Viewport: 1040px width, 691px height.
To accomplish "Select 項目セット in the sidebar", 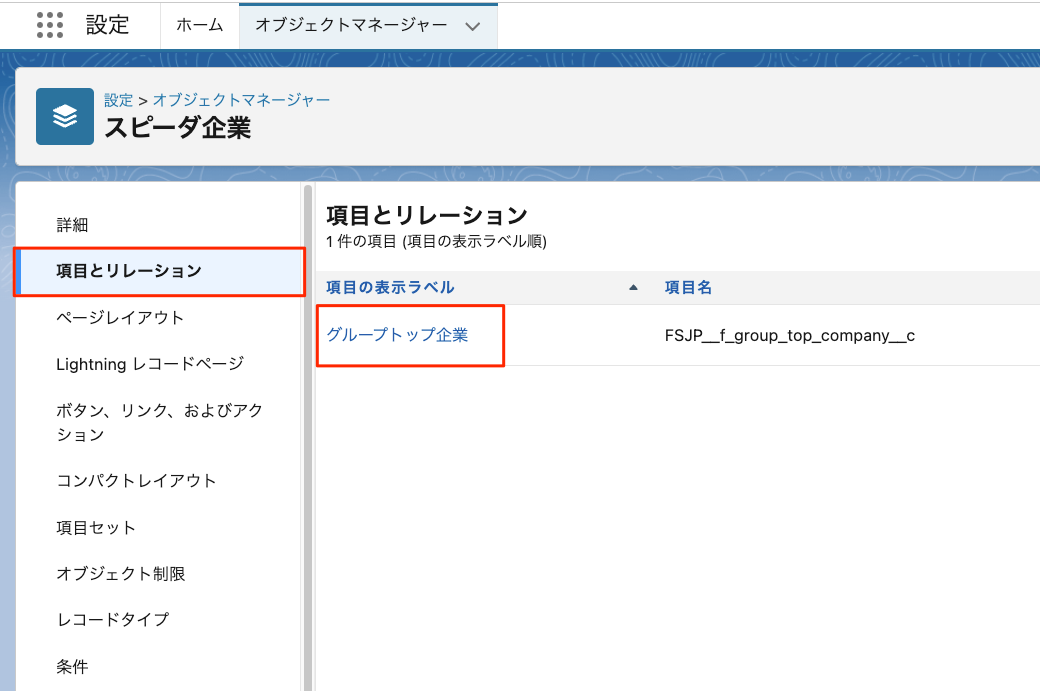I will click(96, 527).
